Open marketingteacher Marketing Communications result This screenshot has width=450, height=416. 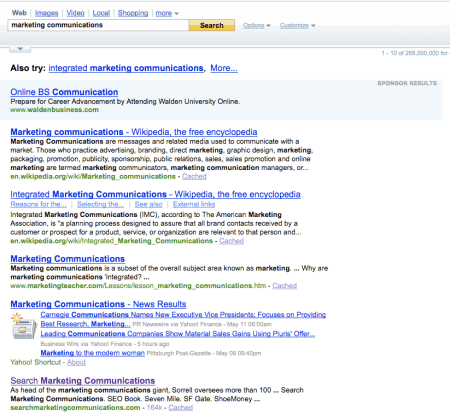(x=68, y=259)
